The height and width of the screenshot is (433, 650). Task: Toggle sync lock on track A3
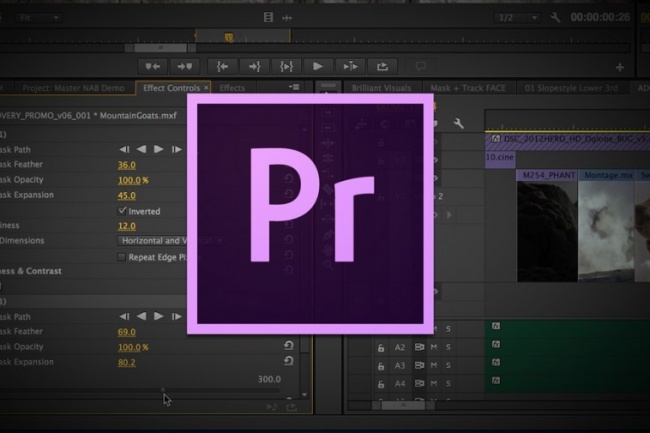click(419, 365)
